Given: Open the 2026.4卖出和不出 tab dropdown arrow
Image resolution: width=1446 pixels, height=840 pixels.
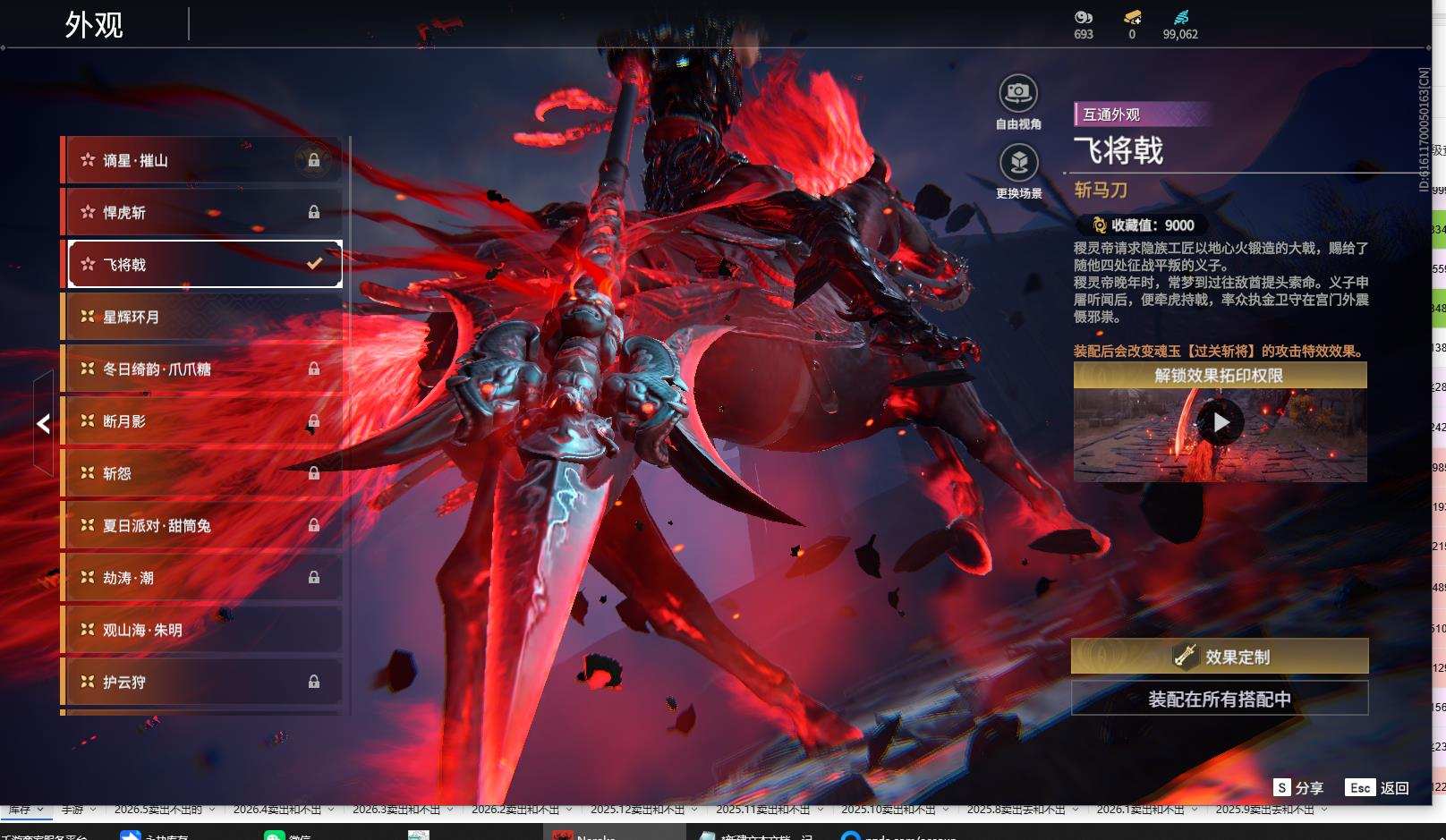Looking at the screenshot, I should pos(331,810).
